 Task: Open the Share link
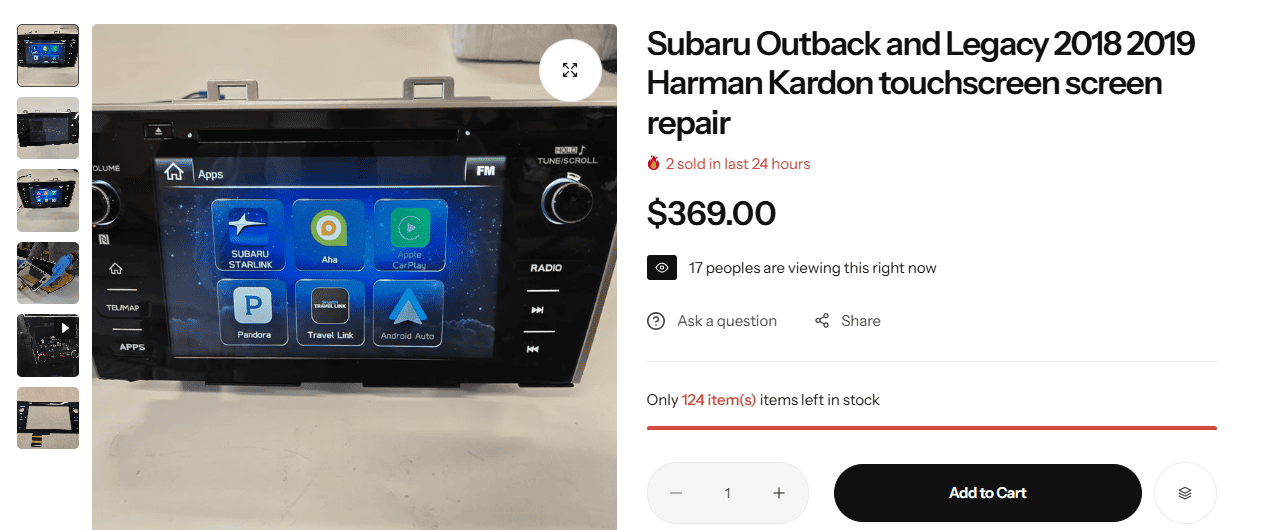coord(861,321)
